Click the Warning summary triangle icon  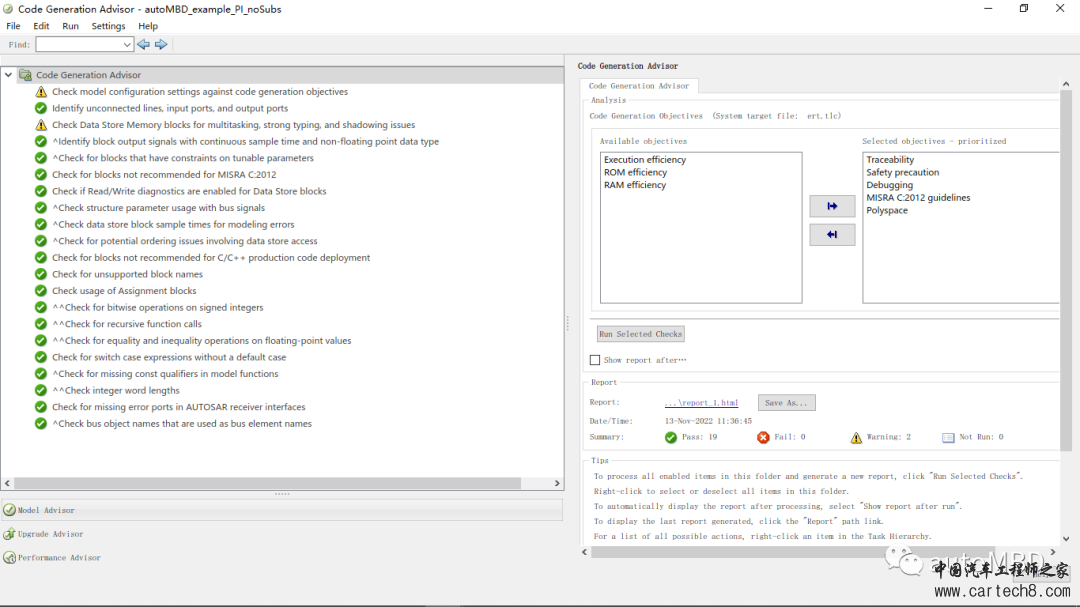tap(856, 438)
